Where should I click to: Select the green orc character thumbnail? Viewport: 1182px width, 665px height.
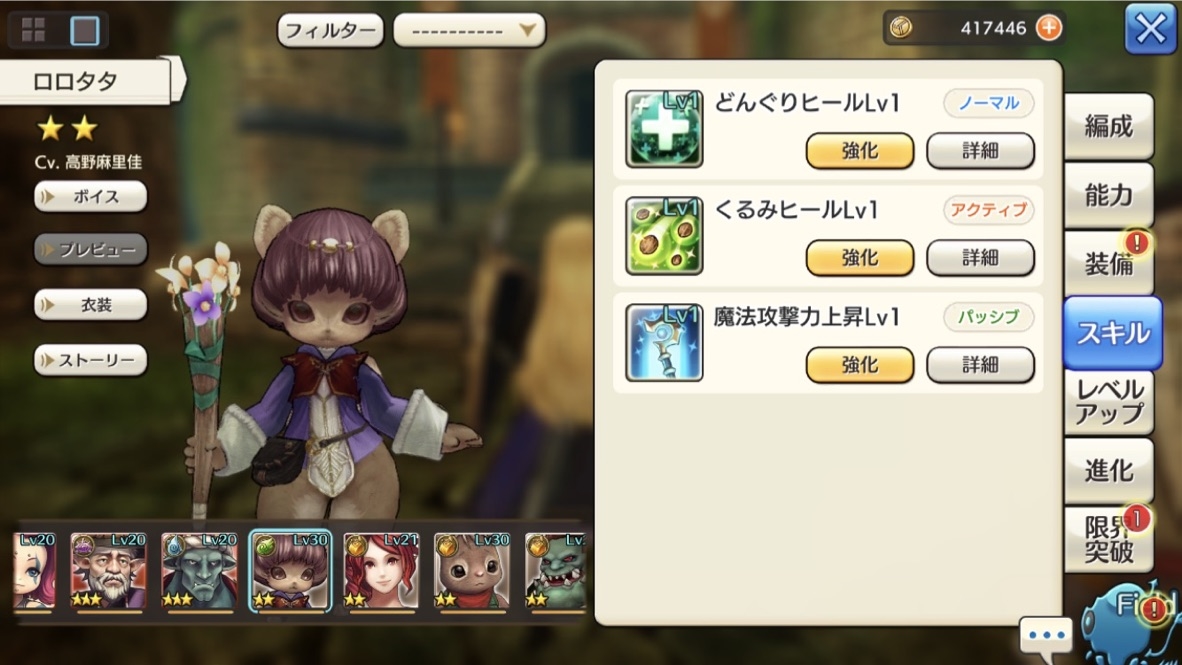point(555,571)
